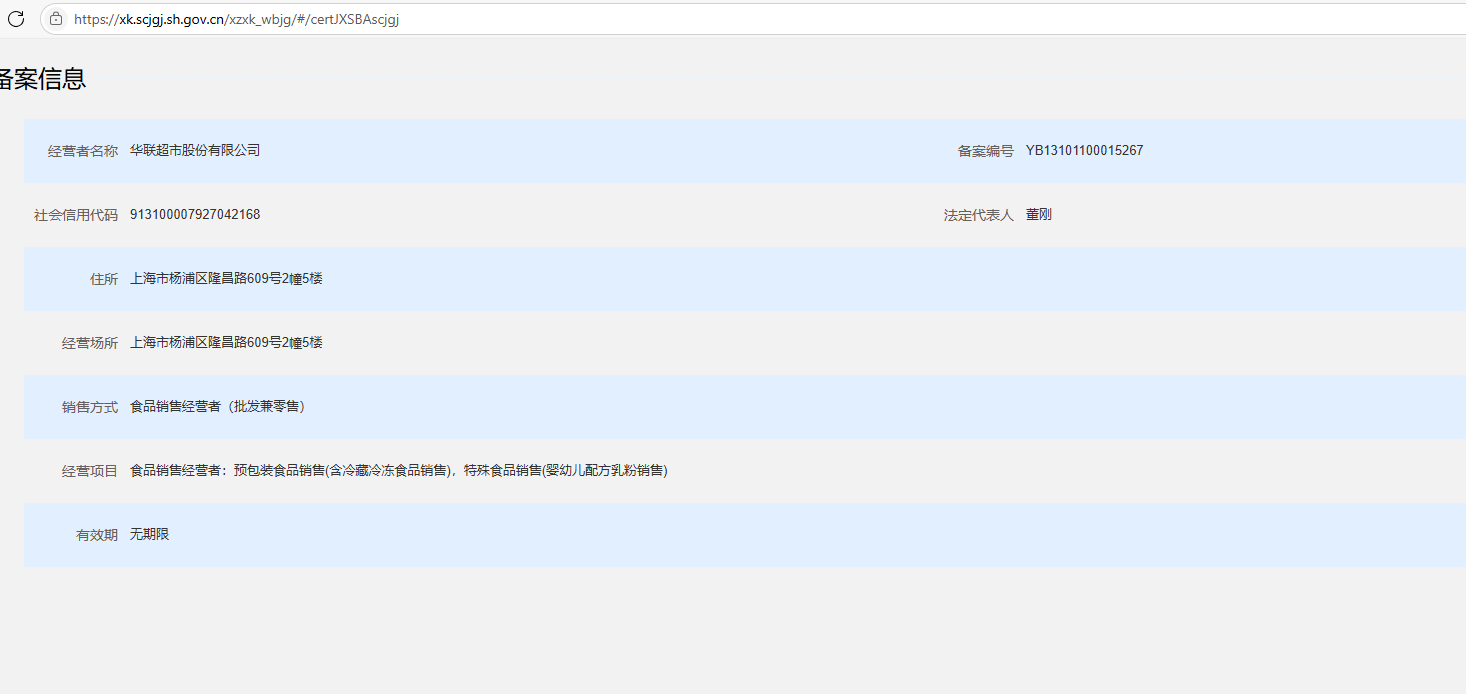Select credit code 913100007927042168
1466x694 pixels.
195,214
